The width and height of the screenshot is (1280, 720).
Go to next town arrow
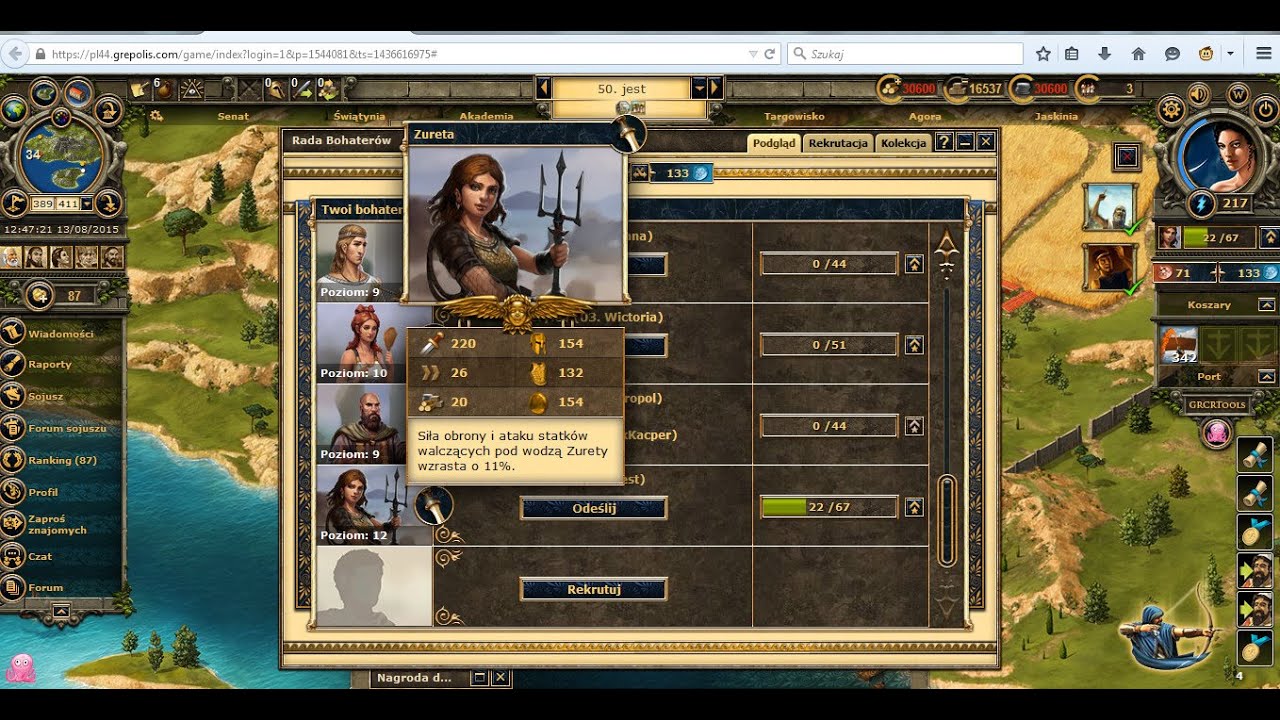point(715,88)
